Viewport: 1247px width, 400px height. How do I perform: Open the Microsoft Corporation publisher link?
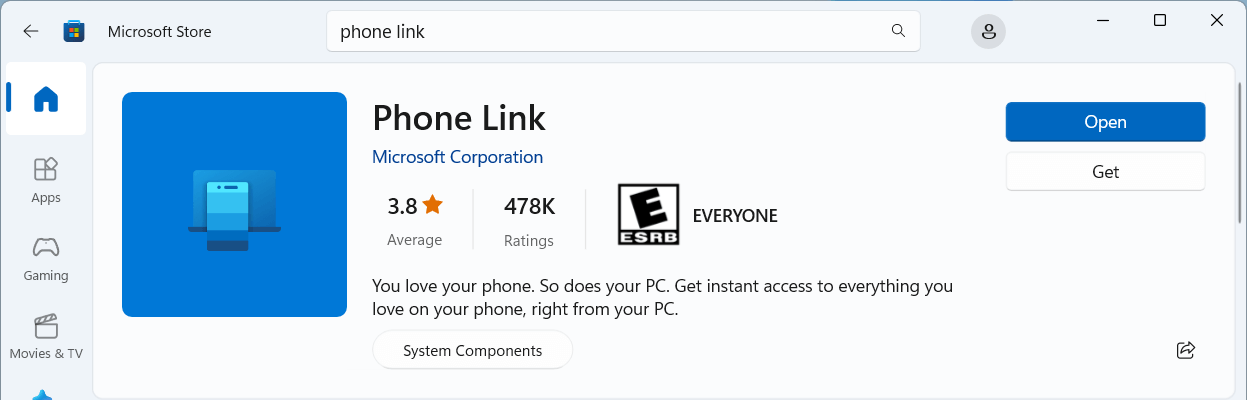click(457, 157)
